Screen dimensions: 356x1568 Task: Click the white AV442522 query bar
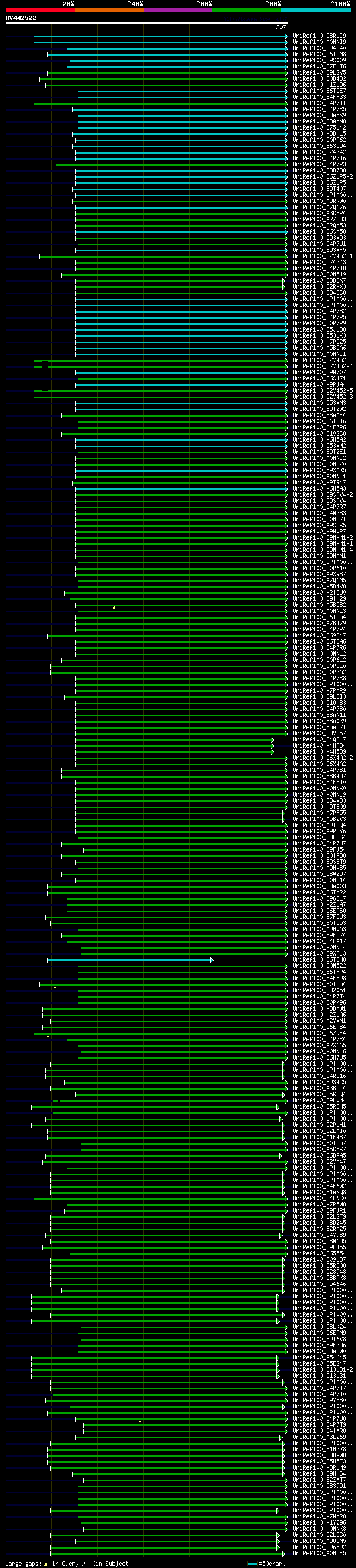[x=146, y=22]
